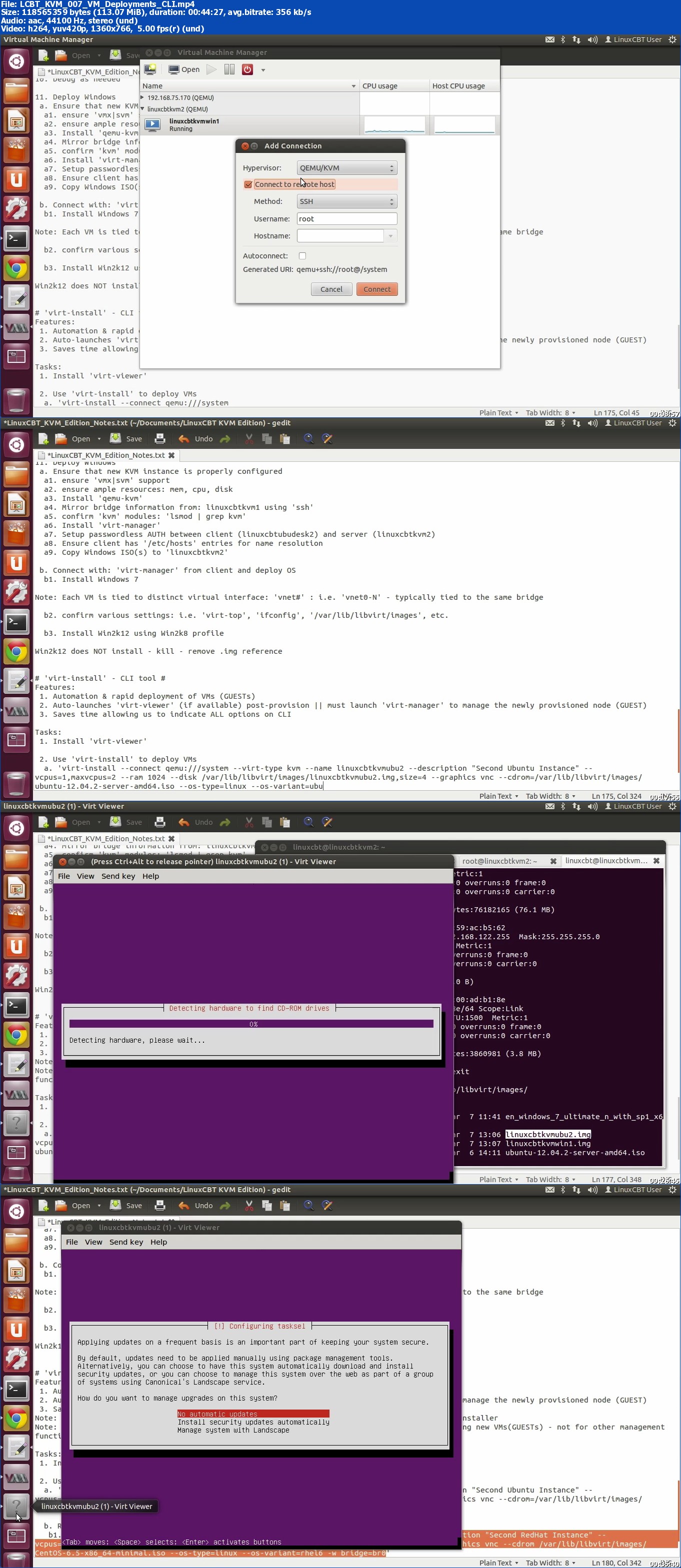Enable the Autoconnect checkbox
Viewport: 681px width, 1568px height.
[x=302, y=255]
